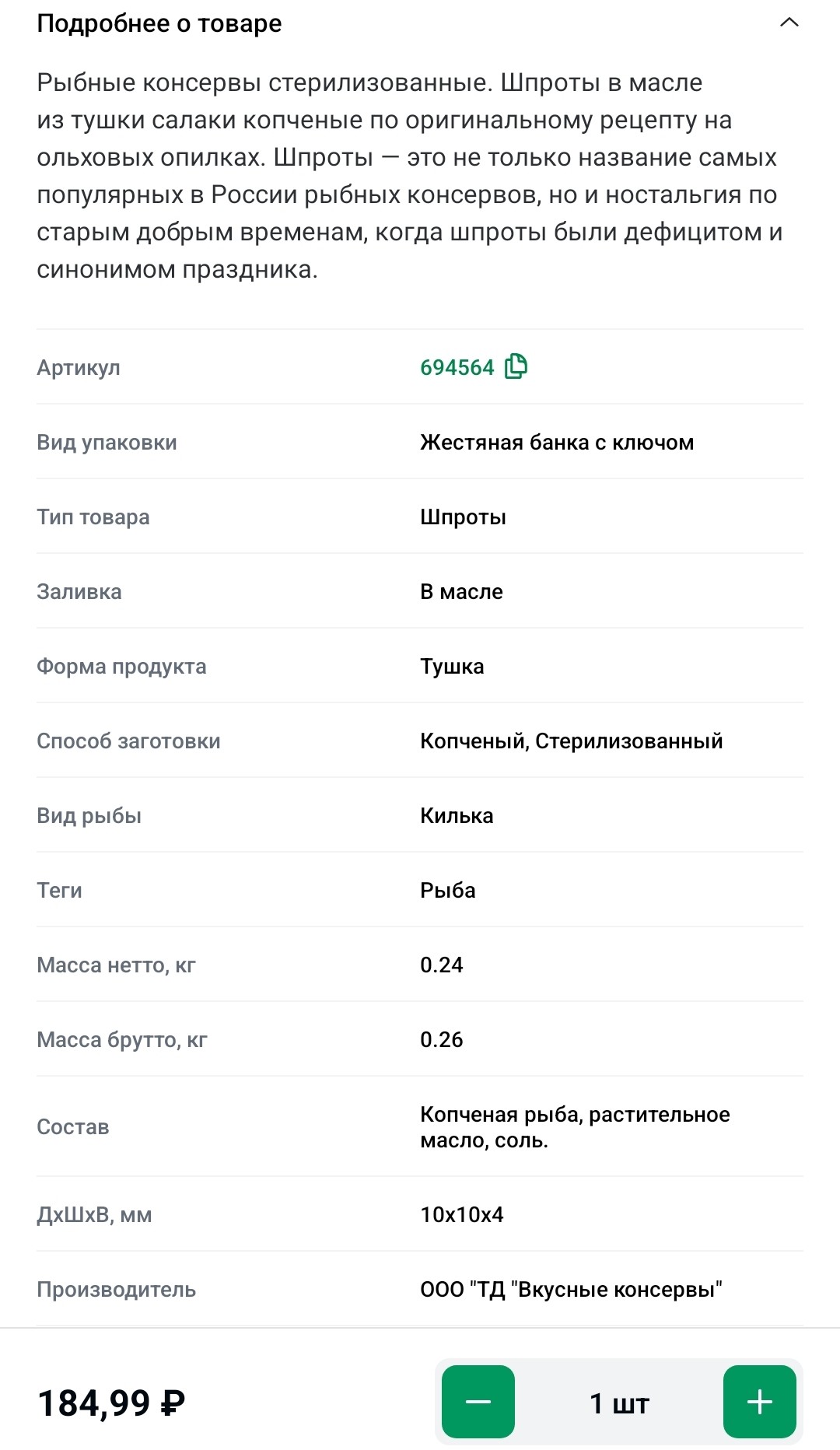Viewport: 840px width, 1450px height.
Task: Tap the "1 шт" quantity field
Action: coord(619,1403)
